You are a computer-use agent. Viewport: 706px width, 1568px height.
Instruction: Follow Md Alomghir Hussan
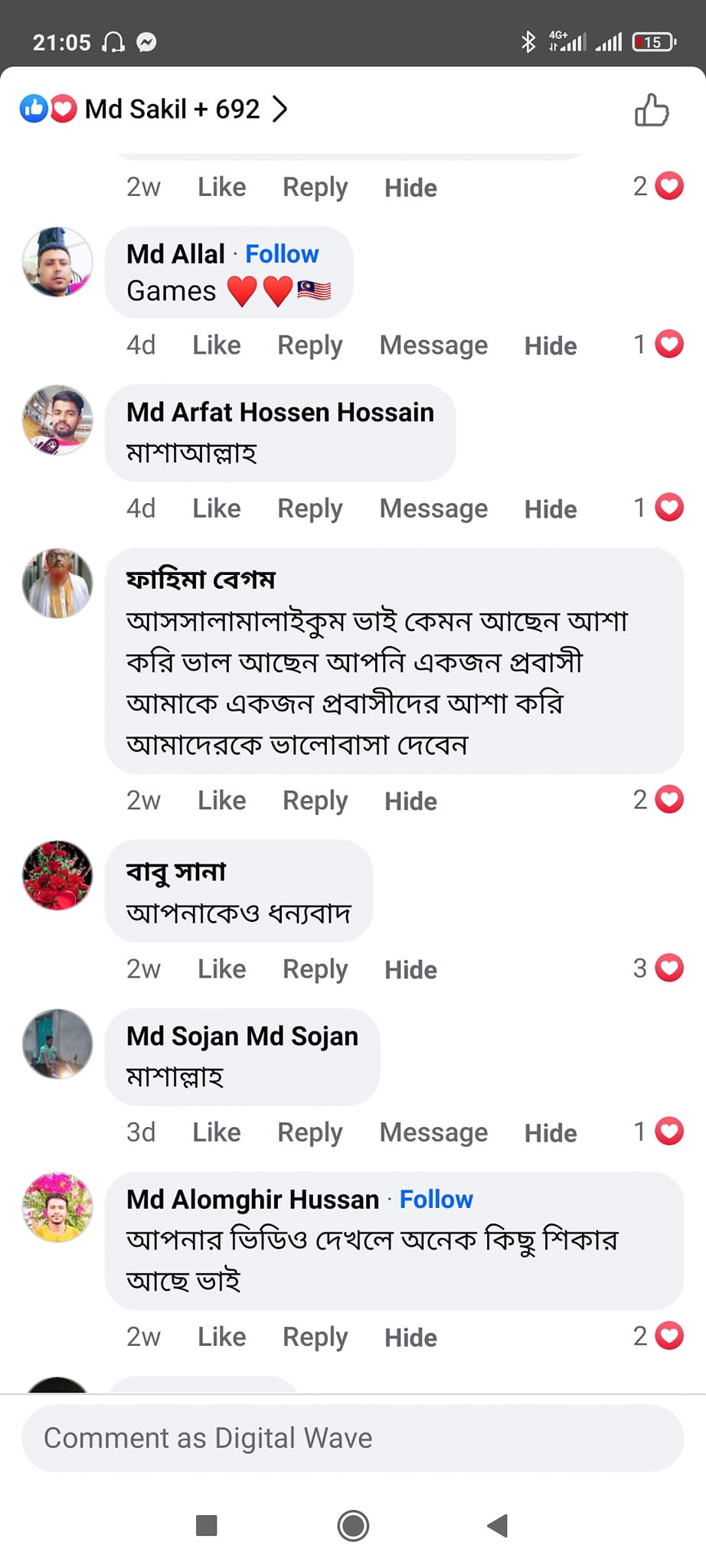(436, 1199)
